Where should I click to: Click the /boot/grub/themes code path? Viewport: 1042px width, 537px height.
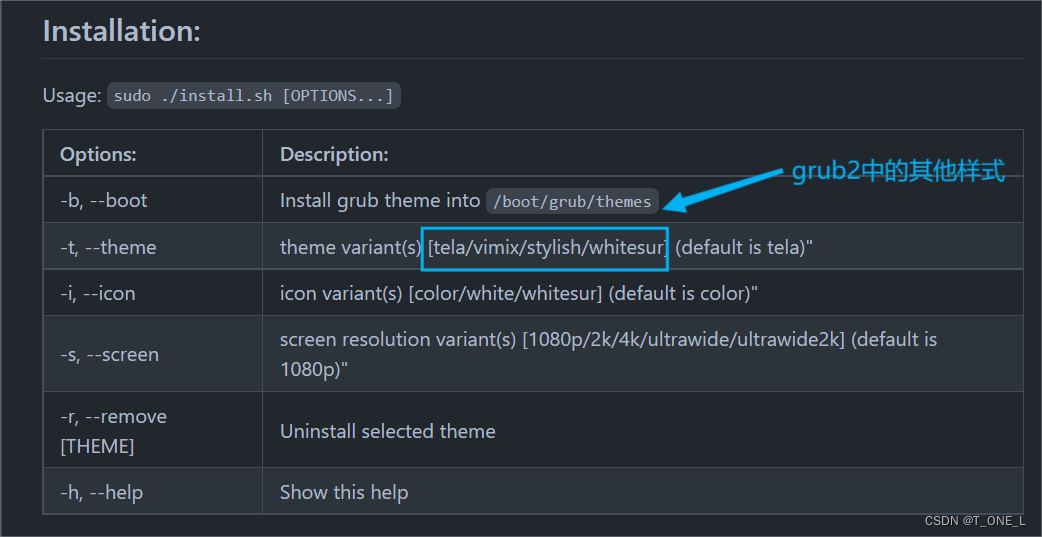pyautogui.click(x=573, y=201)
